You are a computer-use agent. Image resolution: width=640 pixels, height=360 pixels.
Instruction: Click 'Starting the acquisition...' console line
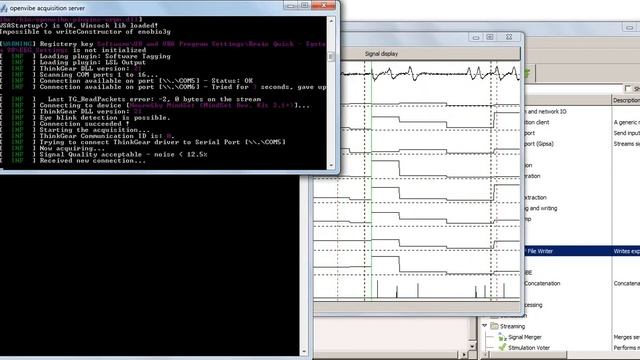coord(95,130)
